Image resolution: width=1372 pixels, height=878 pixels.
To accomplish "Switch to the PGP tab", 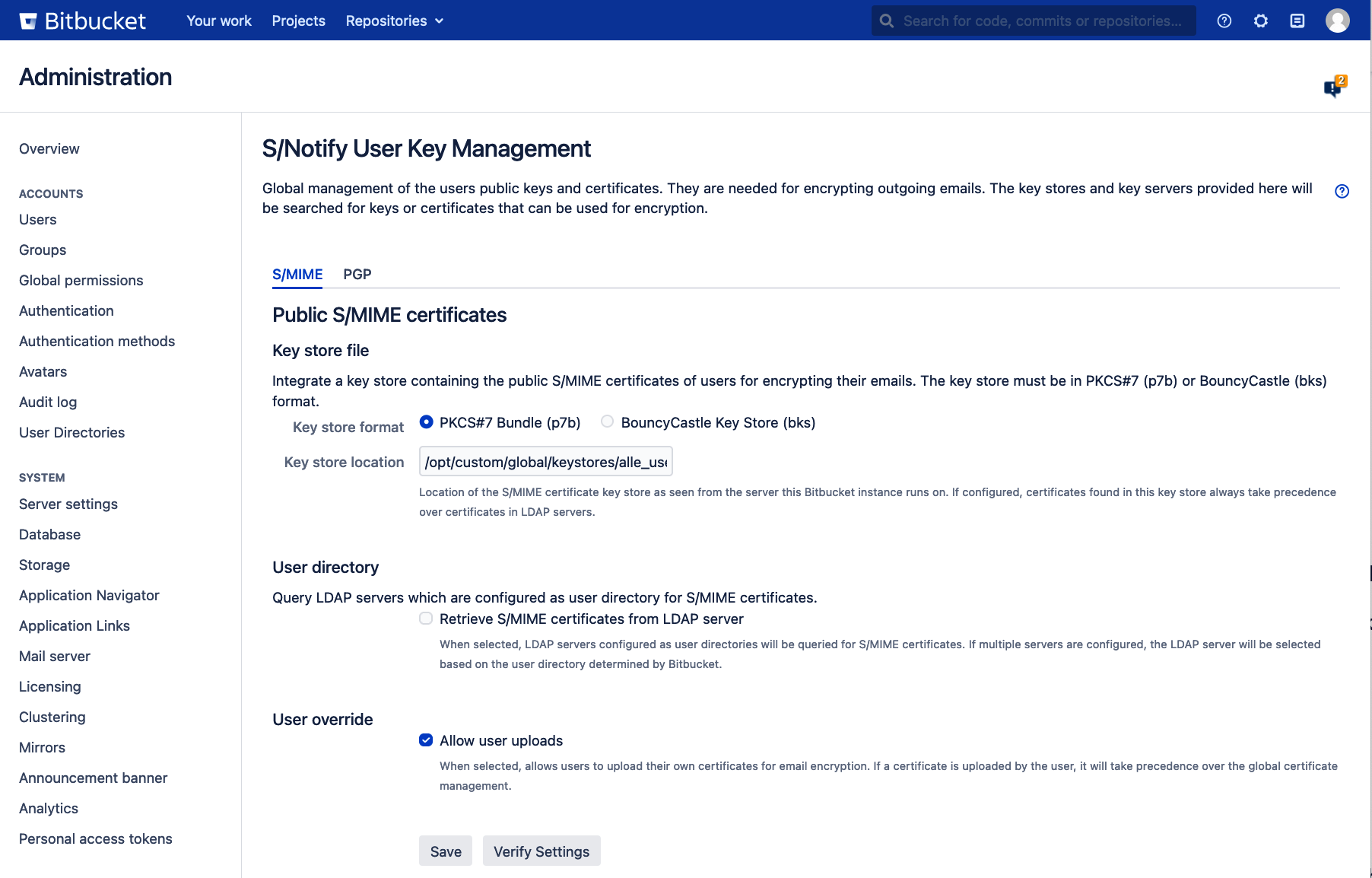I will pos(357,274).
